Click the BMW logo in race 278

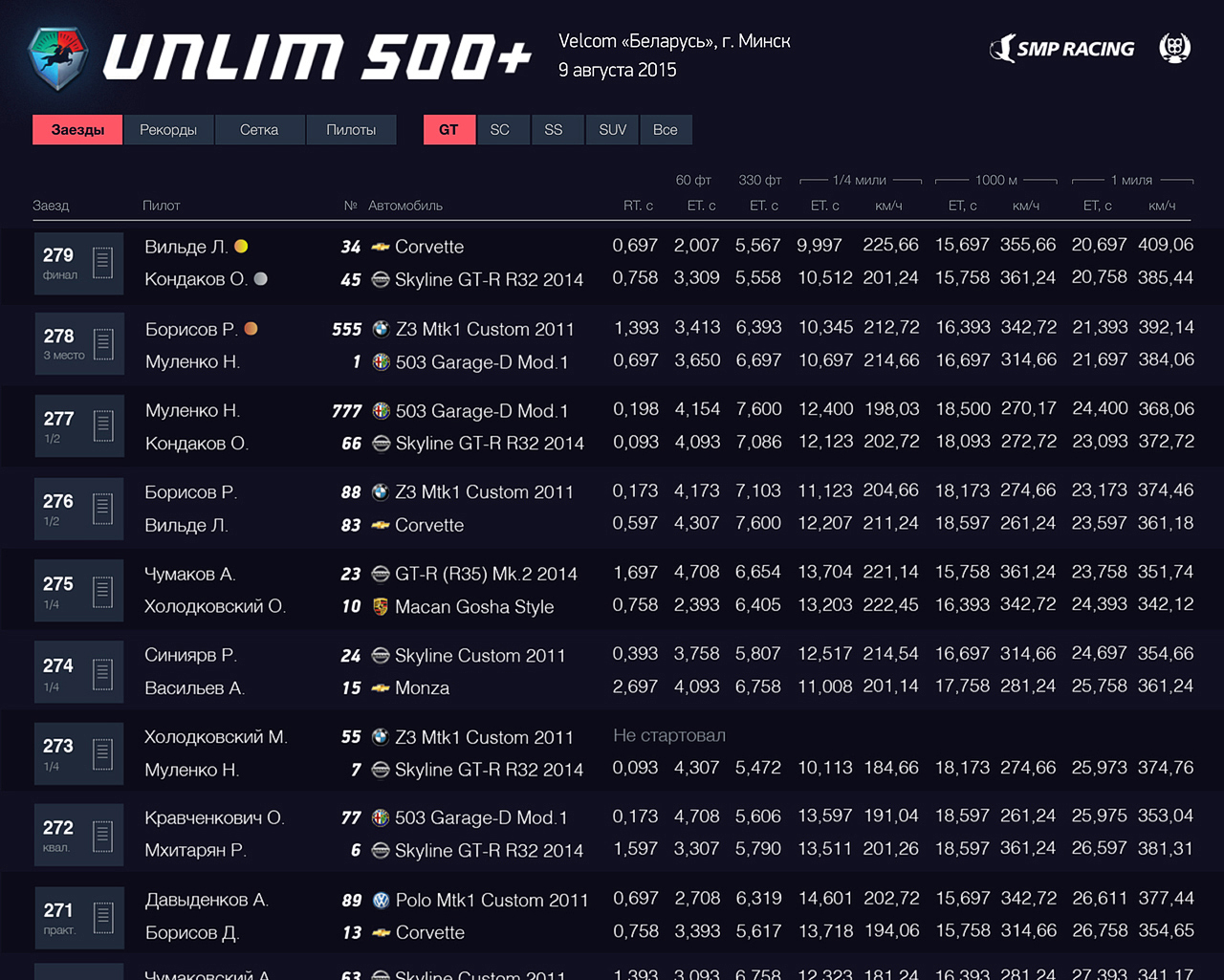click(x=381, y=329)
